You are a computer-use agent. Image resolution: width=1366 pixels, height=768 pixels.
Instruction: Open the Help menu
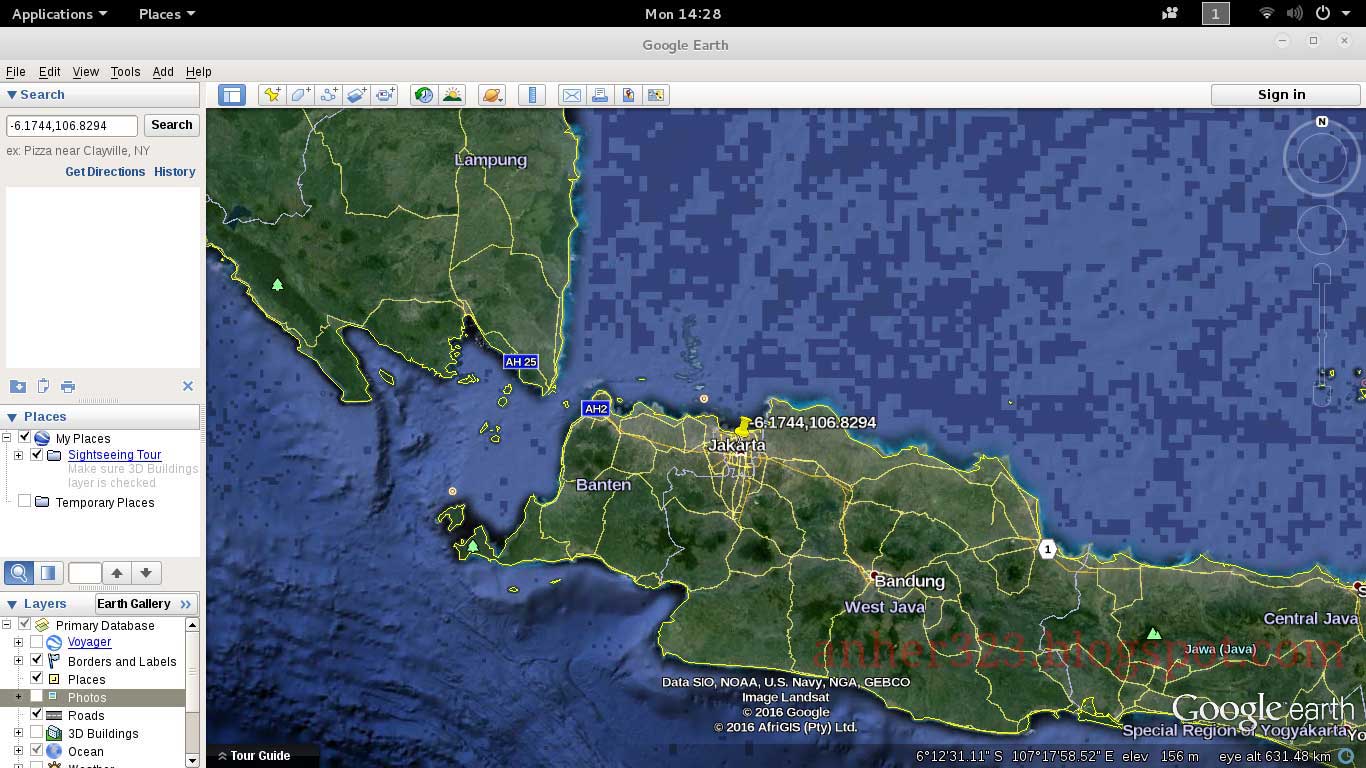(x=199, y=72)
